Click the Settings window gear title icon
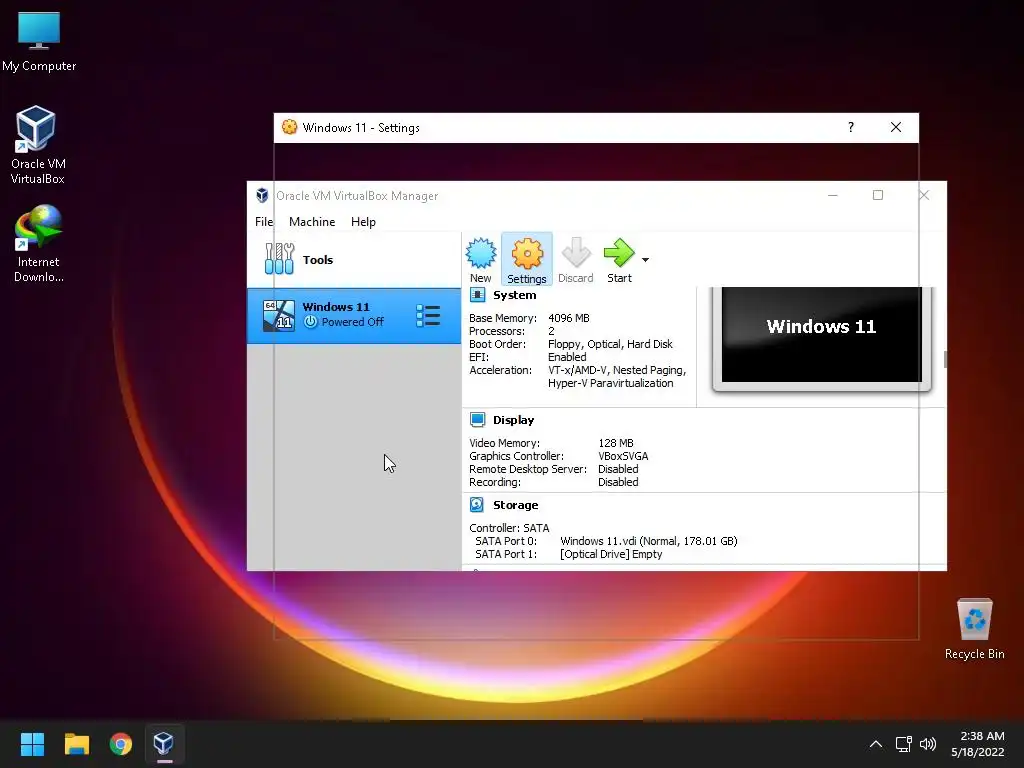 coord(289,127)
